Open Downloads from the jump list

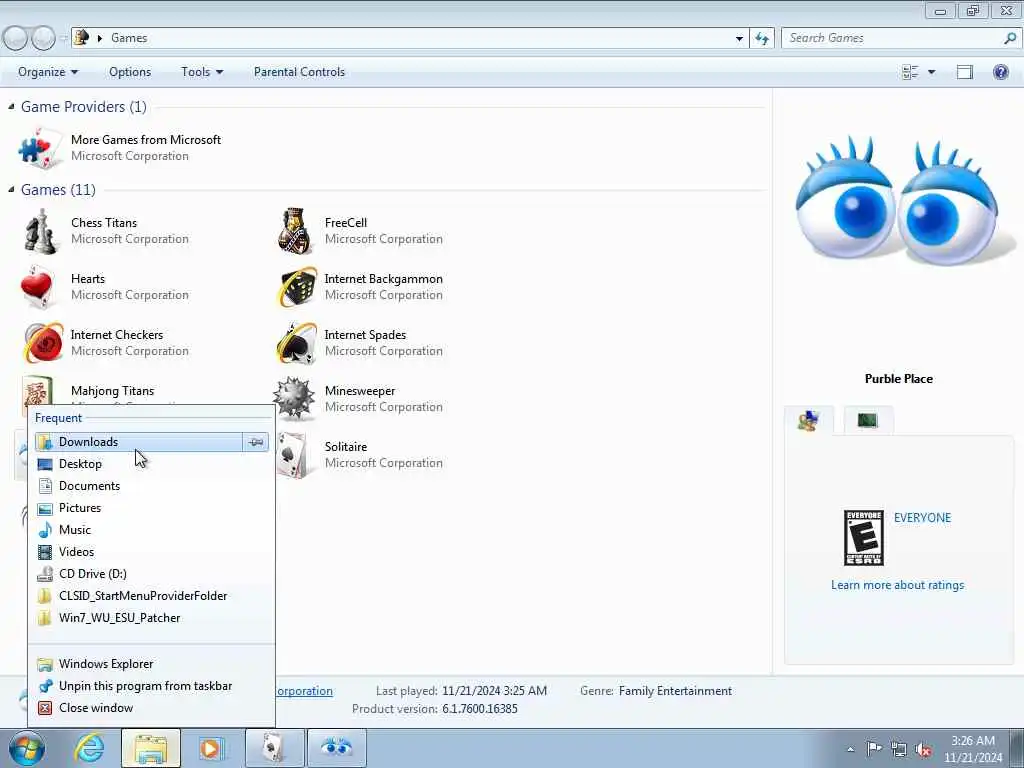click(x=139, y=442)
